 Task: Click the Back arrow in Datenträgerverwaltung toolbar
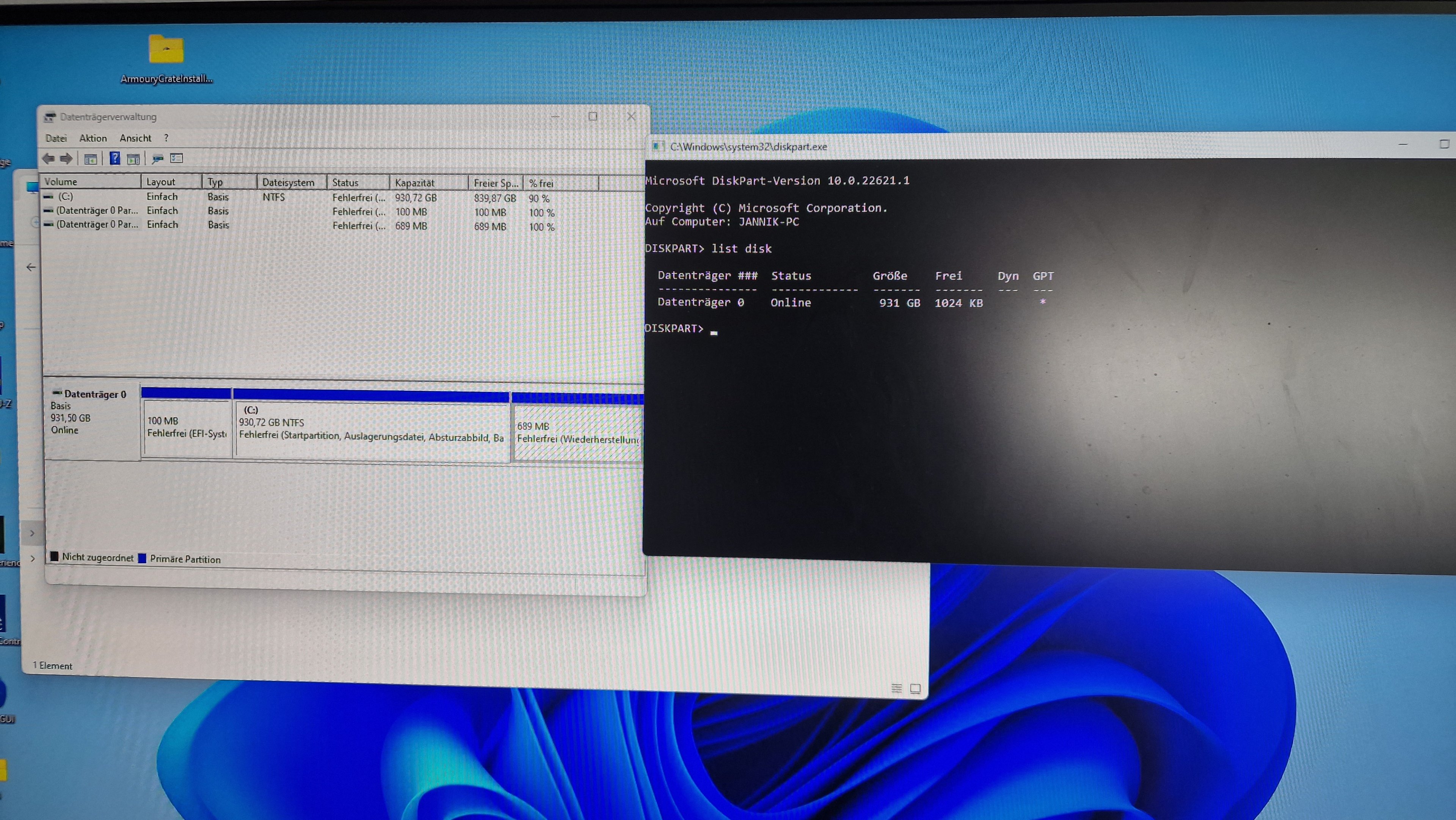(49, 159)
